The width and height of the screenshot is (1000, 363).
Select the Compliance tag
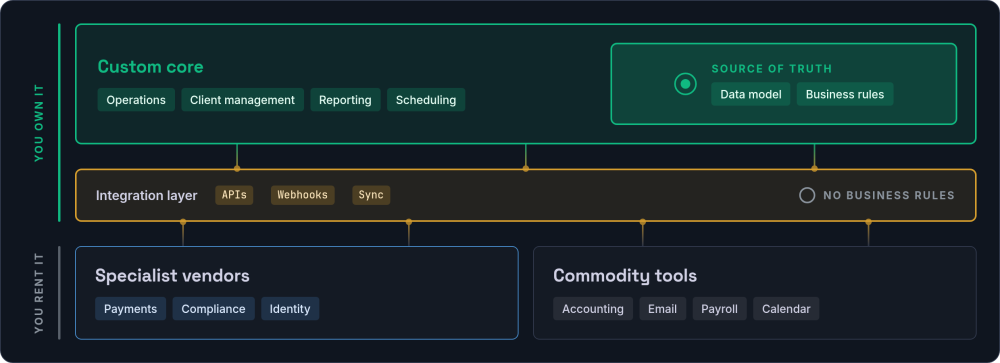(213, 308)
